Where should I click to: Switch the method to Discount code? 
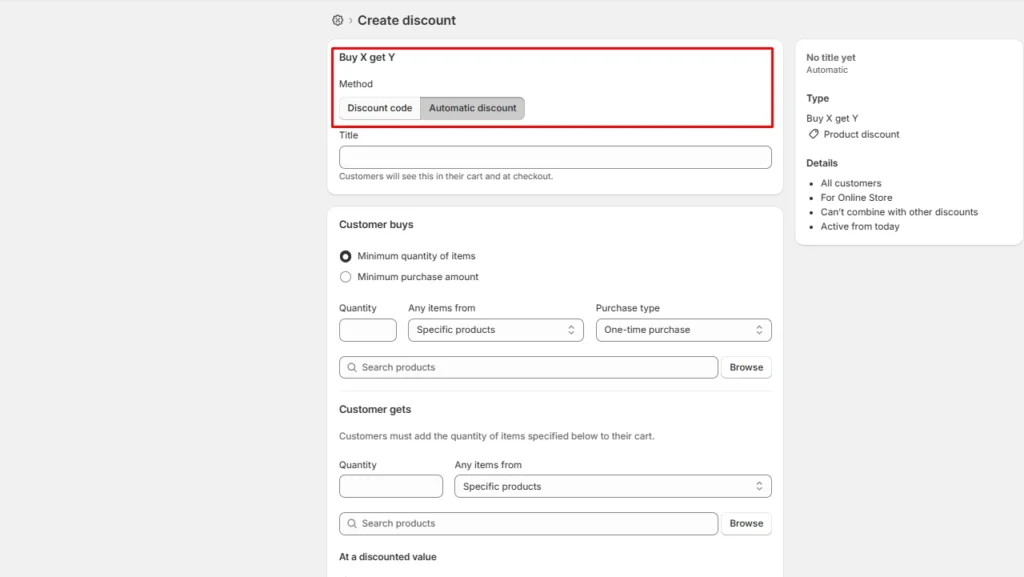point(379,108)
